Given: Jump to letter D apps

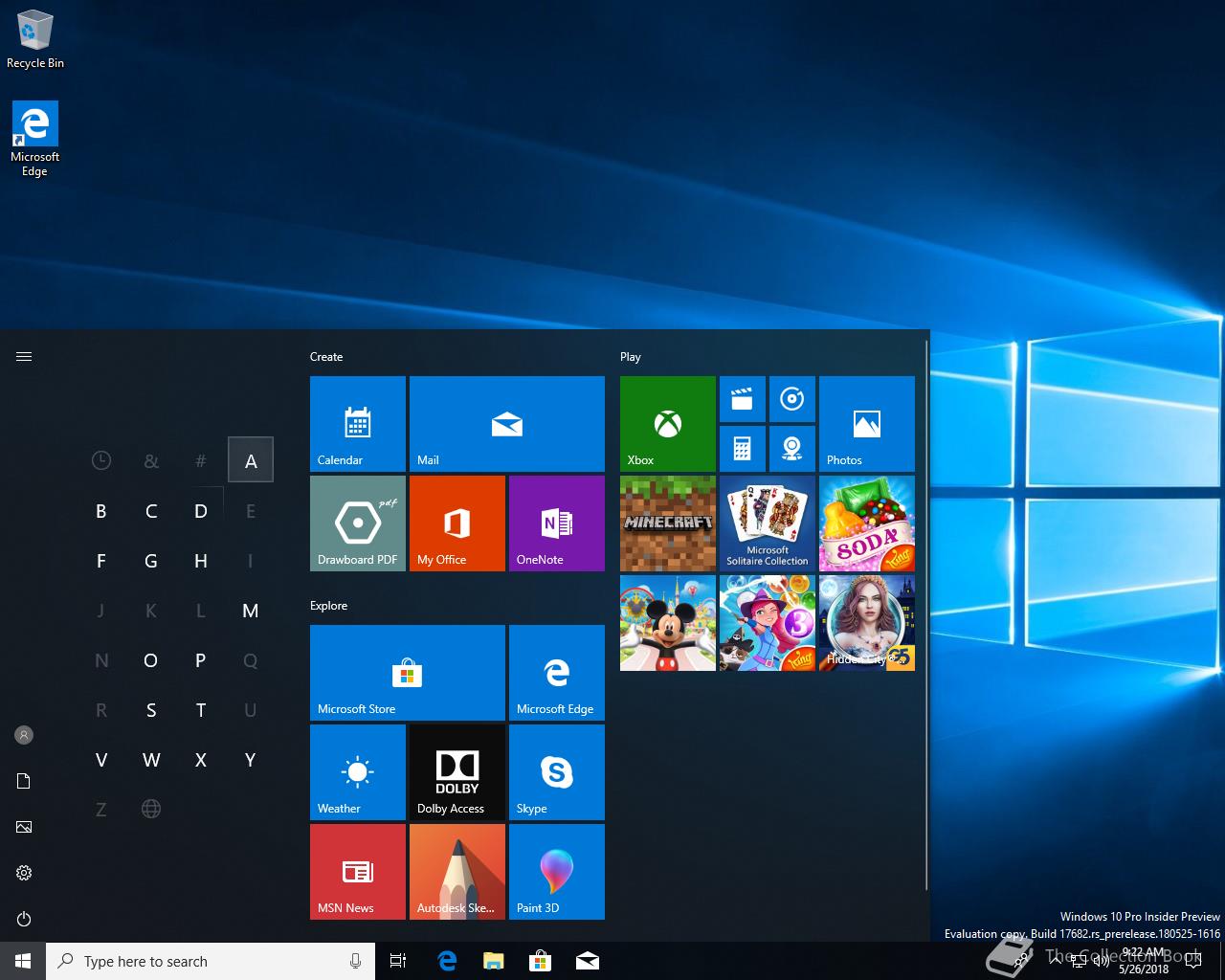Looking at the screenshot, I should [201, 511].
